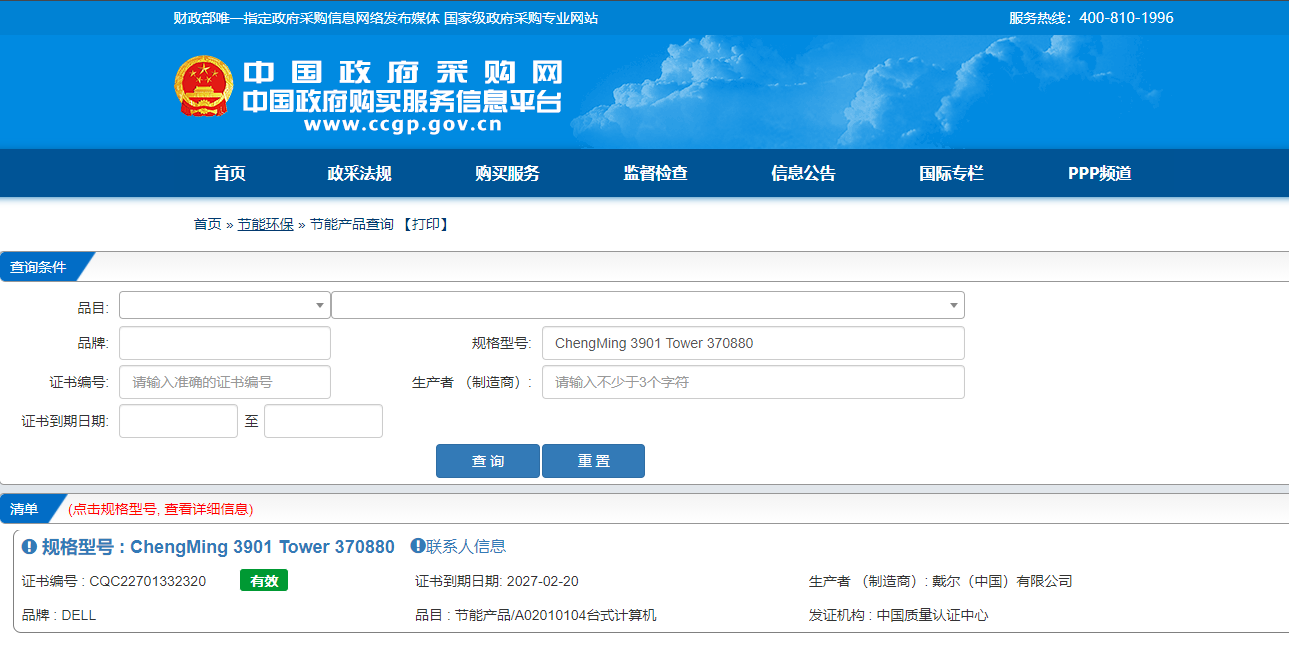
Task: Open result ChengMing 3901 Tower 370880 details
Action: coord(218,547)
